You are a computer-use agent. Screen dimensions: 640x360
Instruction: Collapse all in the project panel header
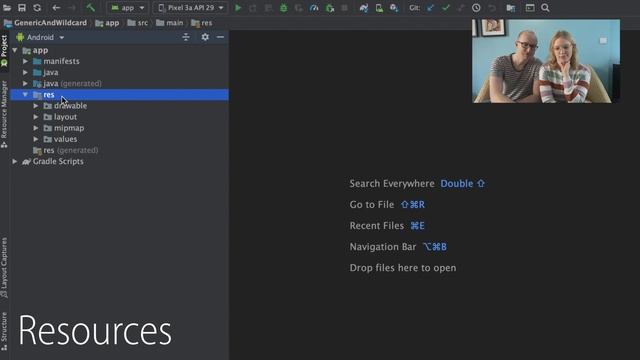coord(186,37)
